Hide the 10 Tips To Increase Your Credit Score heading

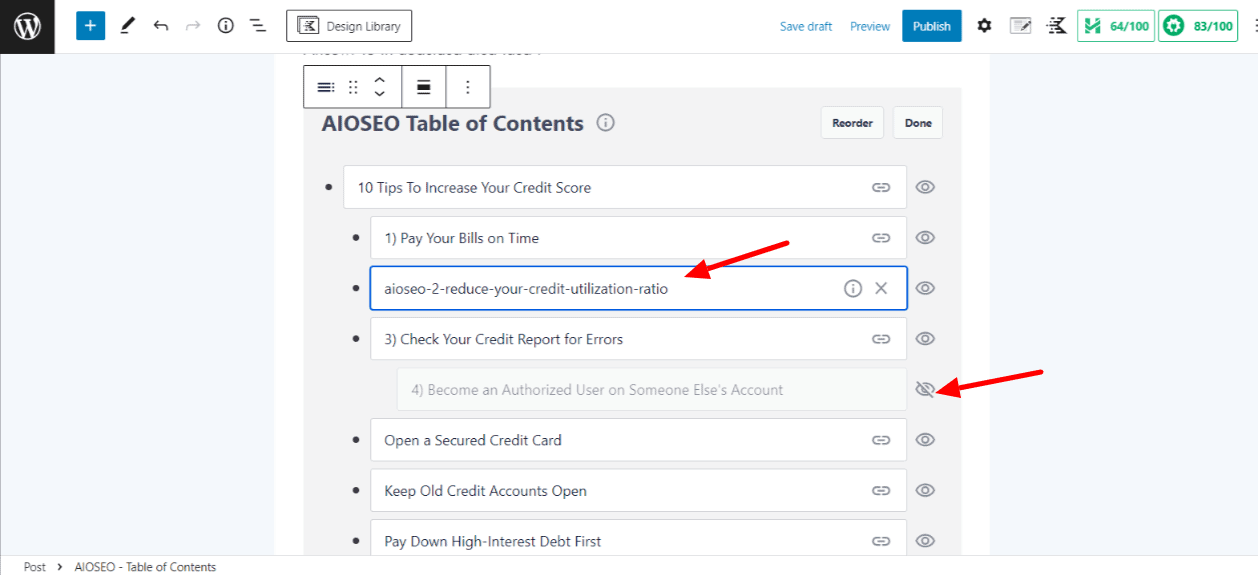(x=925, y=187)
